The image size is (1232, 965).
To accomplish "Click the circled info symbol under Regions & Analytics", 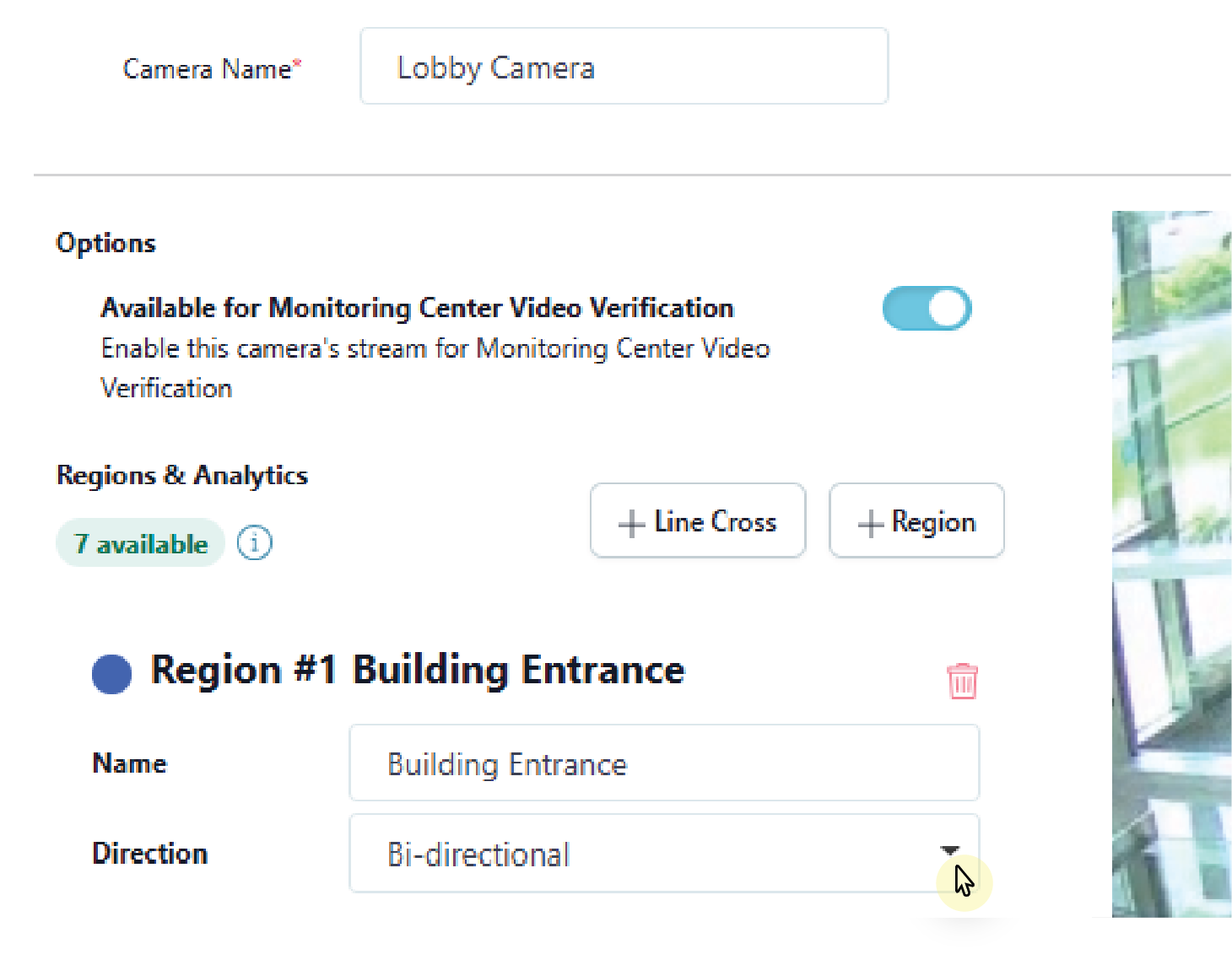I will click(x=254, y=542).
